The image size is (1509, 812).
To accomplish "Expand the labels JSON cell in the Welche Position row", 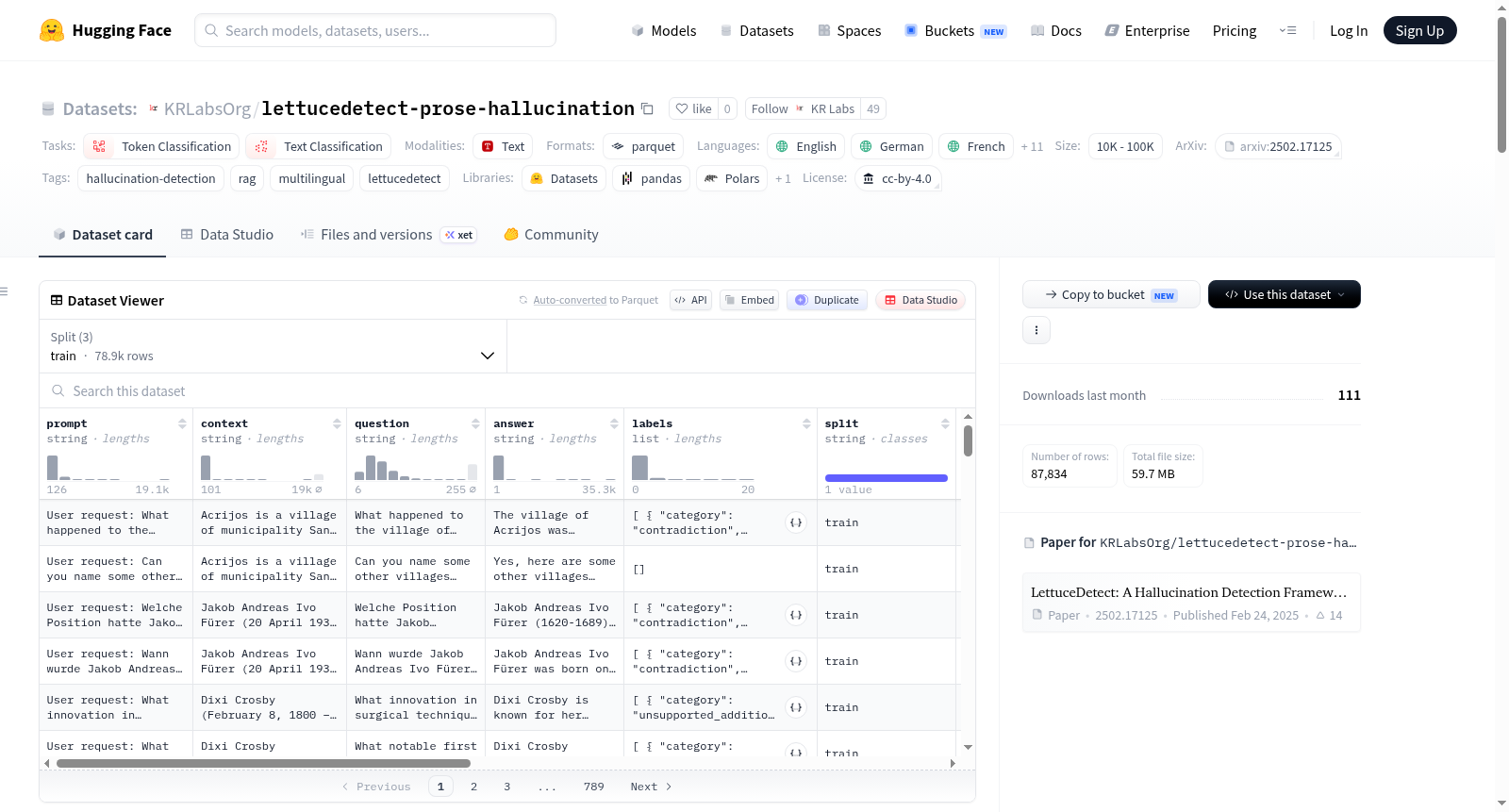I will tap(796, 615).
